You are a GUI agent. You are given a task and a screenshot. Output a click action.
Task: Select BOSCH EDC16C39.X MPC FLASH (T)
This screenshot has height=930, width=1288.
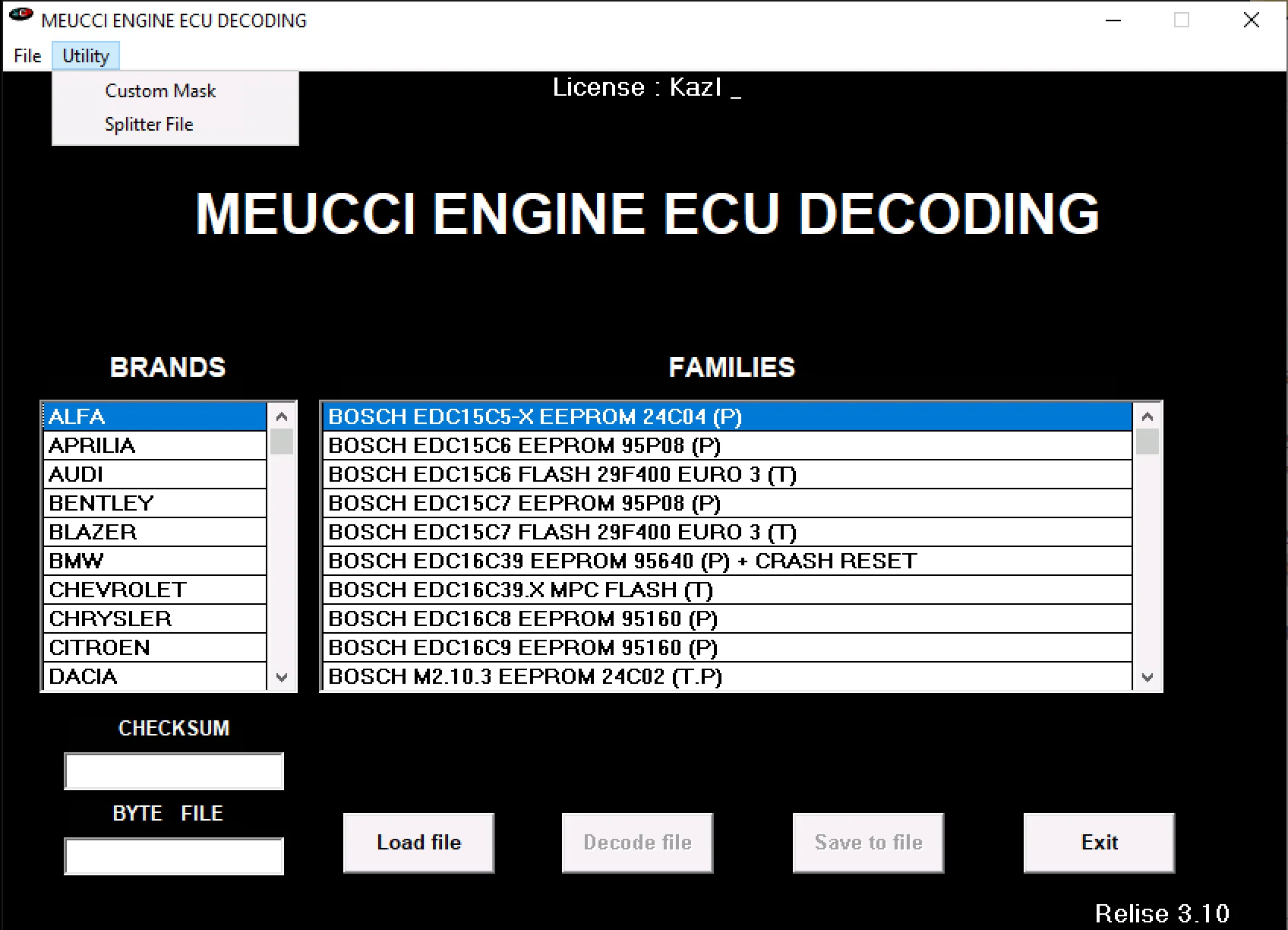point(728,590)
